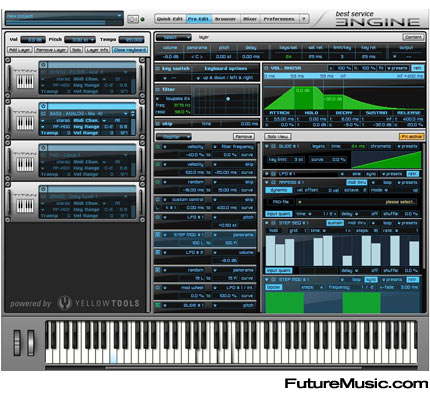Click the power icon on the Bass Analog layer
Viewport: 430px width, 400px height.
(43, 106)
